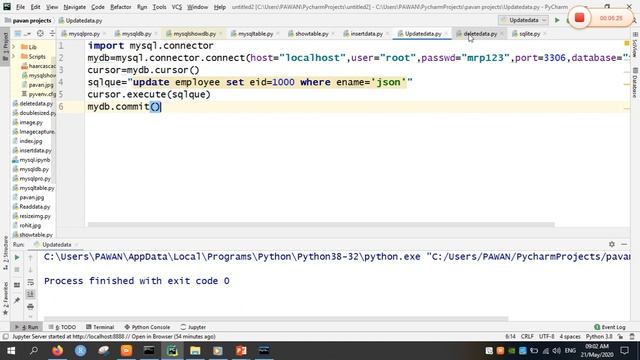
Task: Toggle scroll to end in the Run console
Action: point(31,294)
